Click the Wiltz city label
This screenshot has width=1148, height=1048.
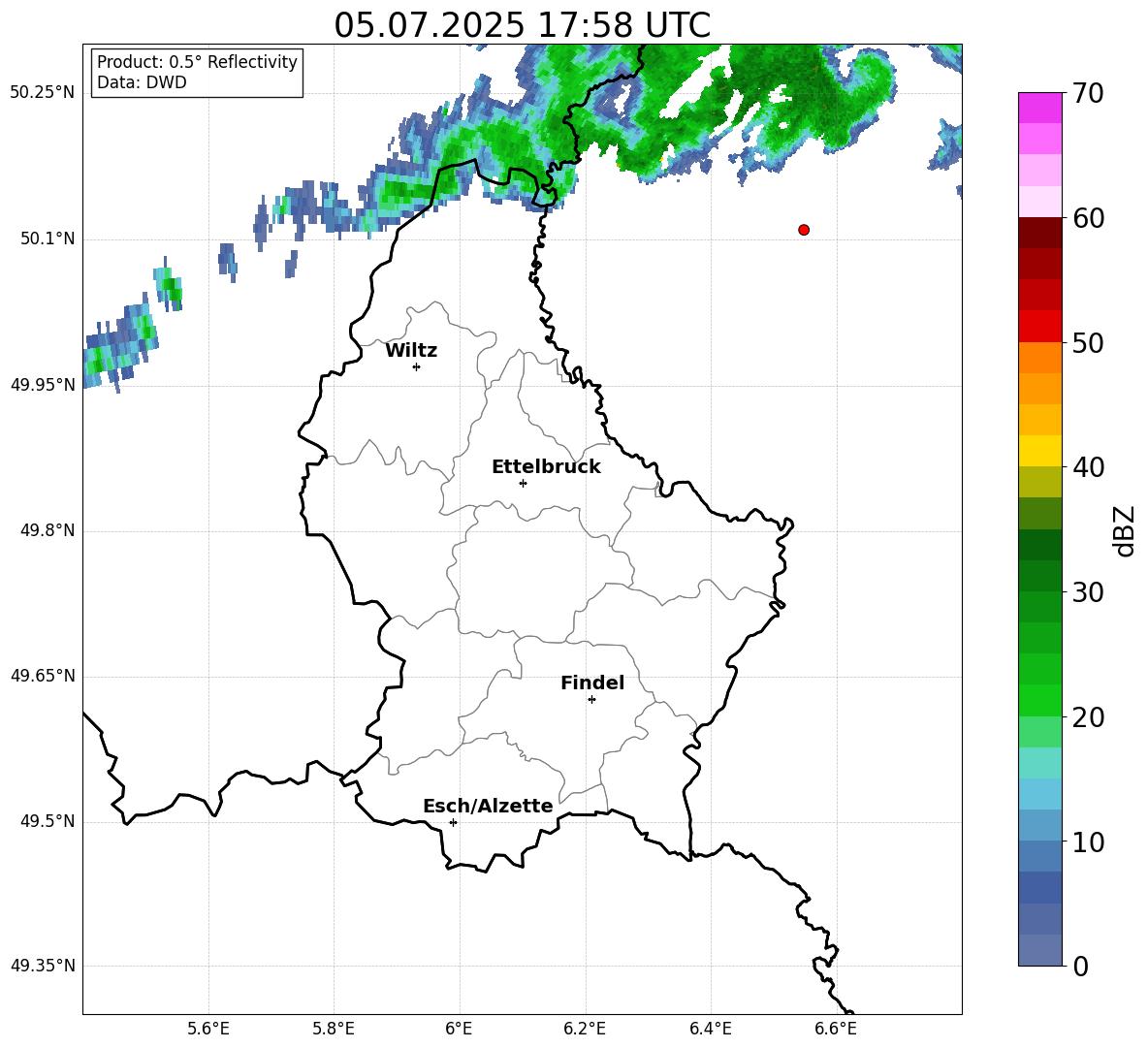point(411,351)
